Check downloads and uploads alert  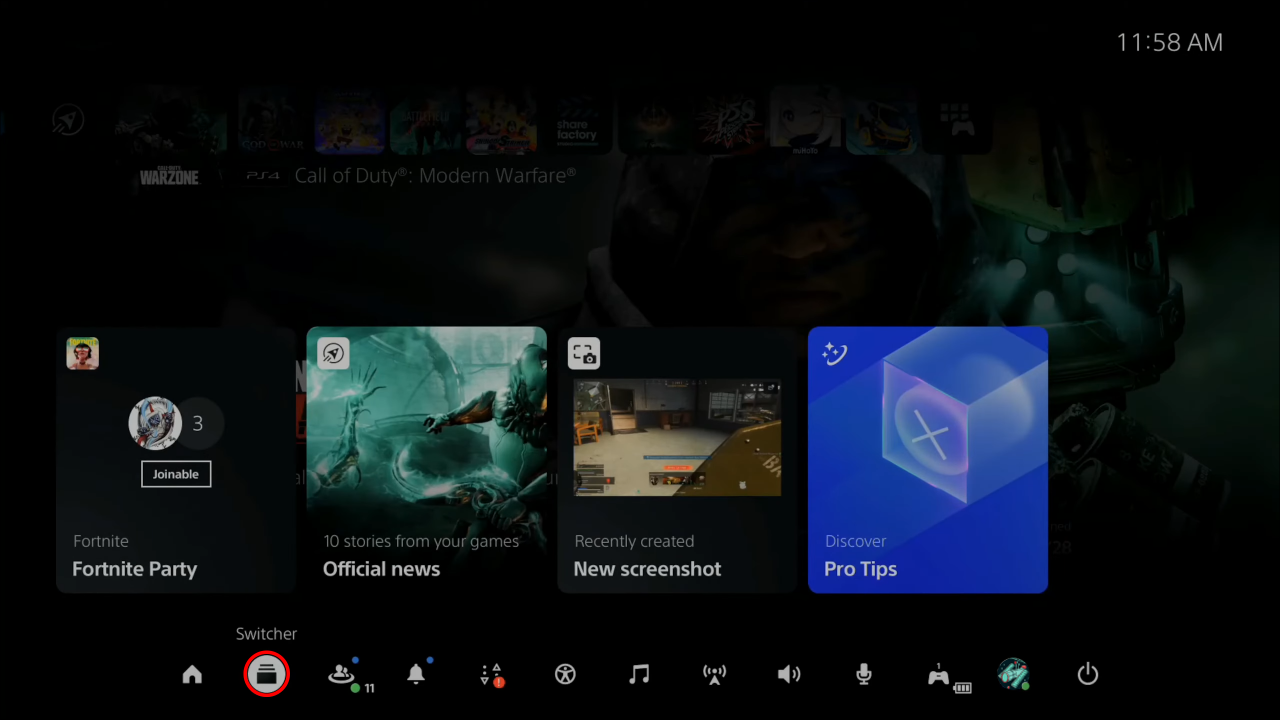click(x=491, y=674)
